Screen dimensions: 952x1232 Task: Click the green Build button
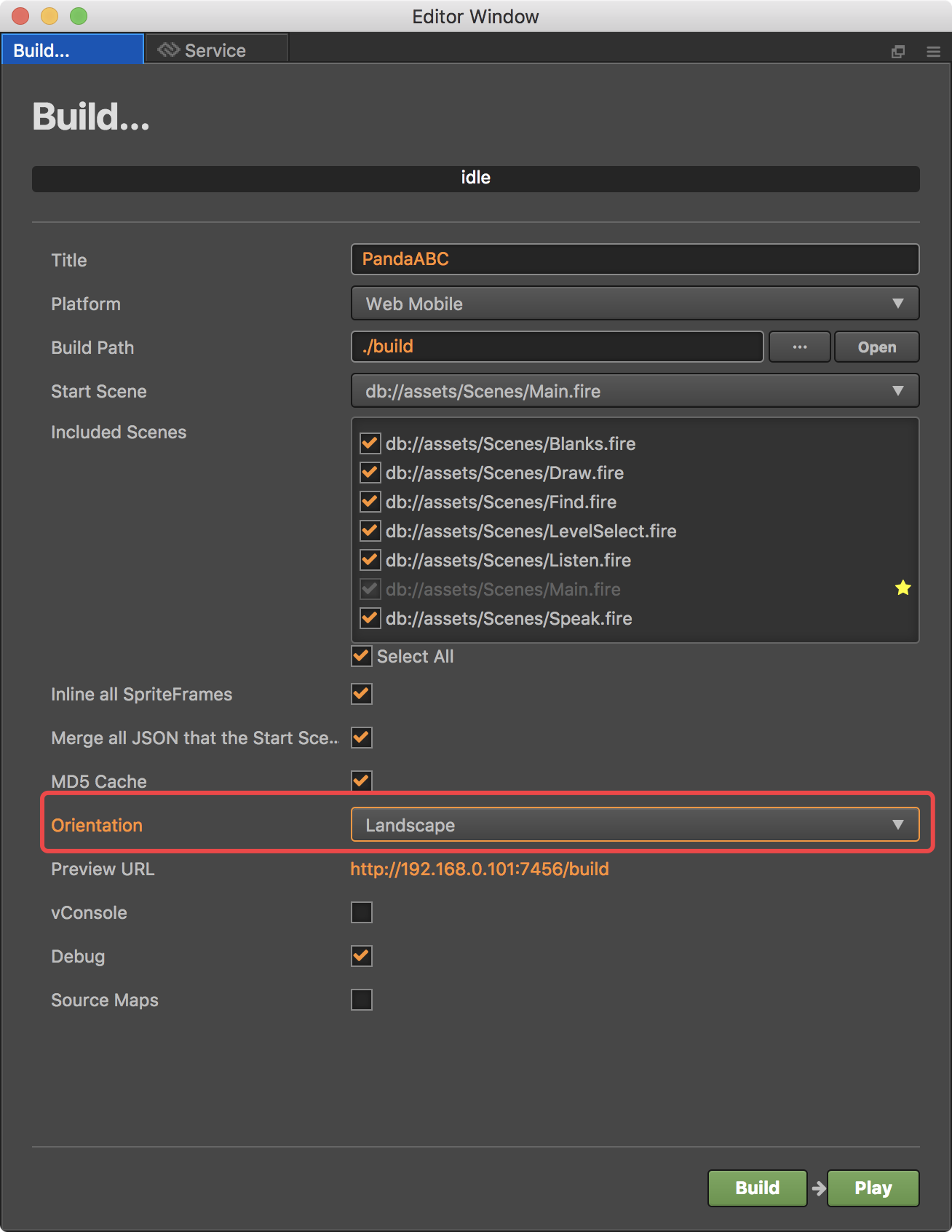(757, 1188)
